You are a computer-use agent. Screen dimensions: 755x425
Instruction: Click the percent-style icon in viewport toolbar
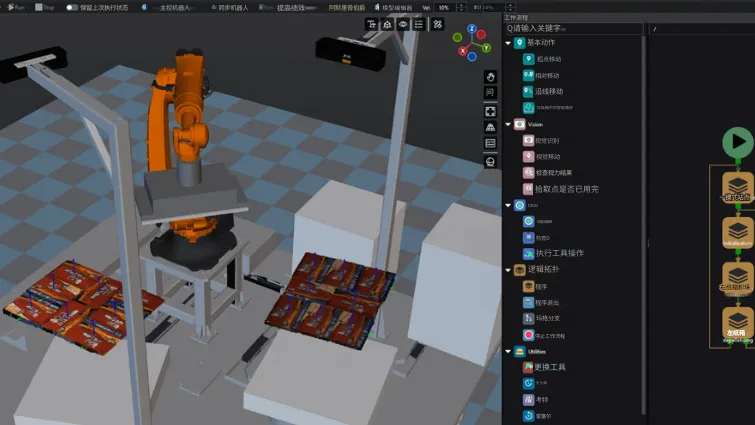[438, 25]
